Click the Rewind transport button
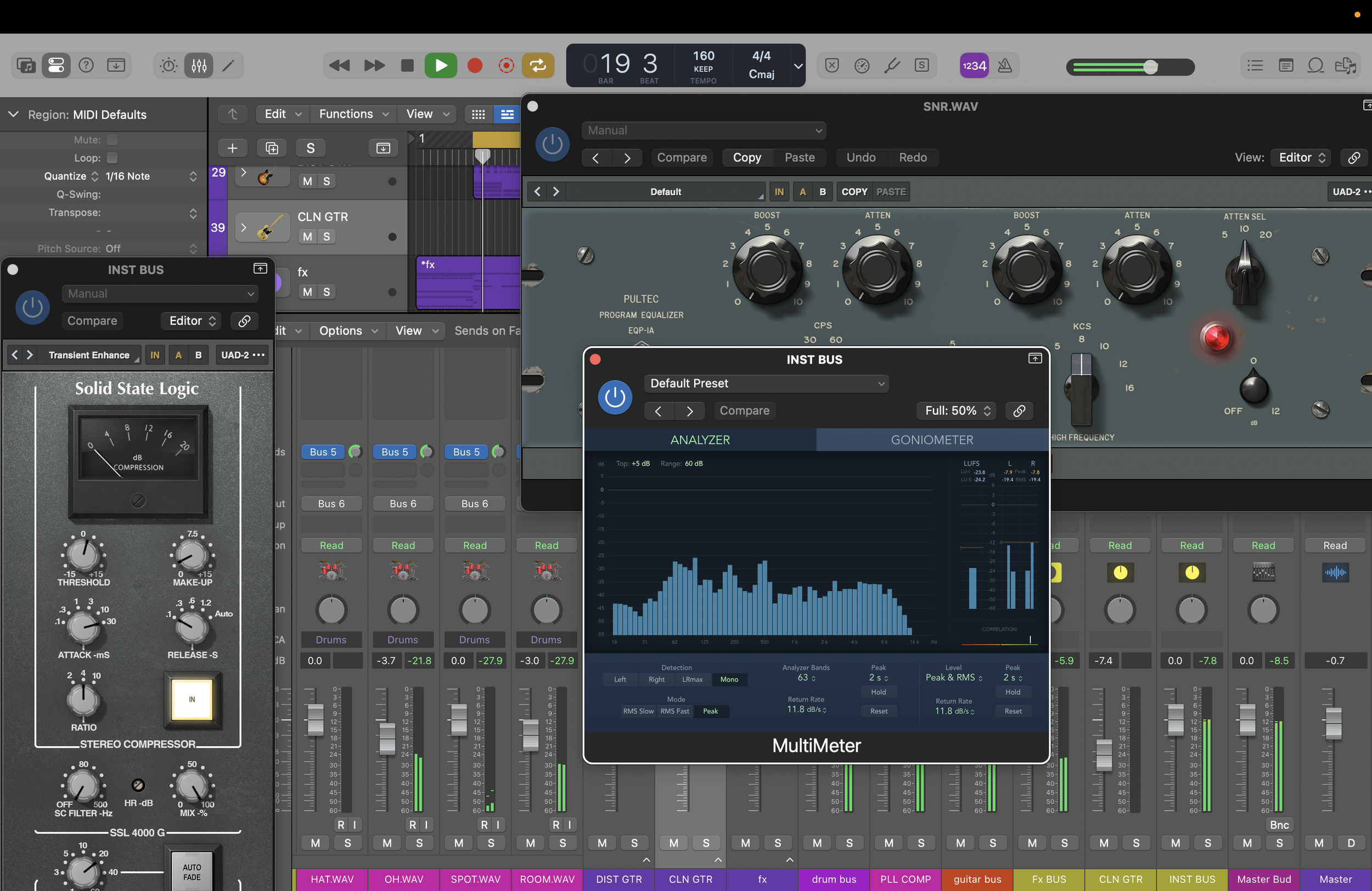The image size is (1372, 891). [339, 66]
